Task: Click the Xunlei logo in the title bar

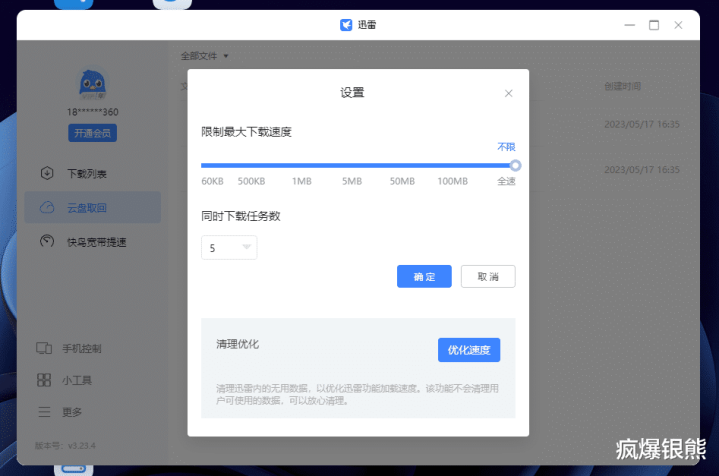Action: point(346,25)
